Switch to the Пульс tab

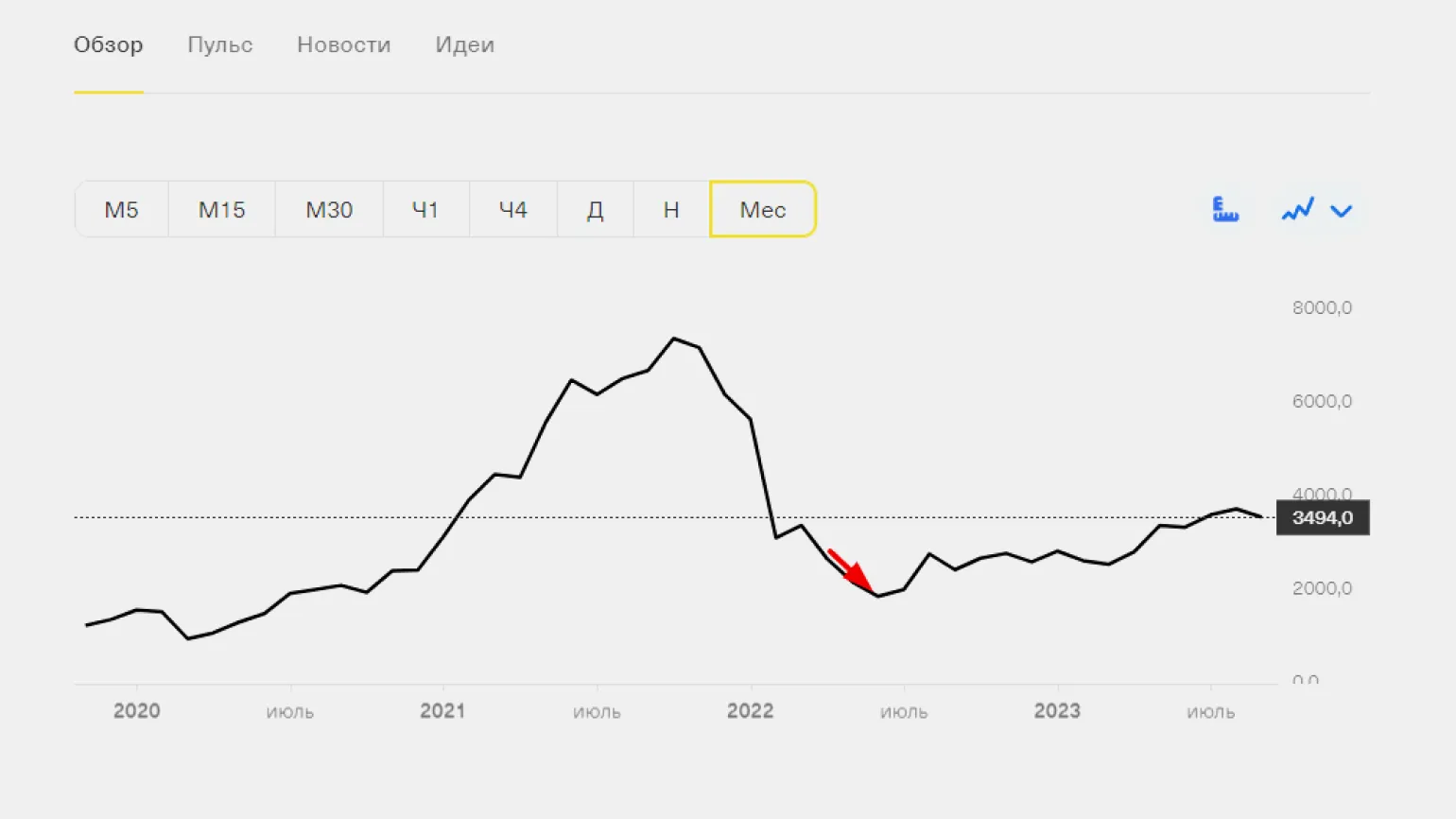[219, 44]
